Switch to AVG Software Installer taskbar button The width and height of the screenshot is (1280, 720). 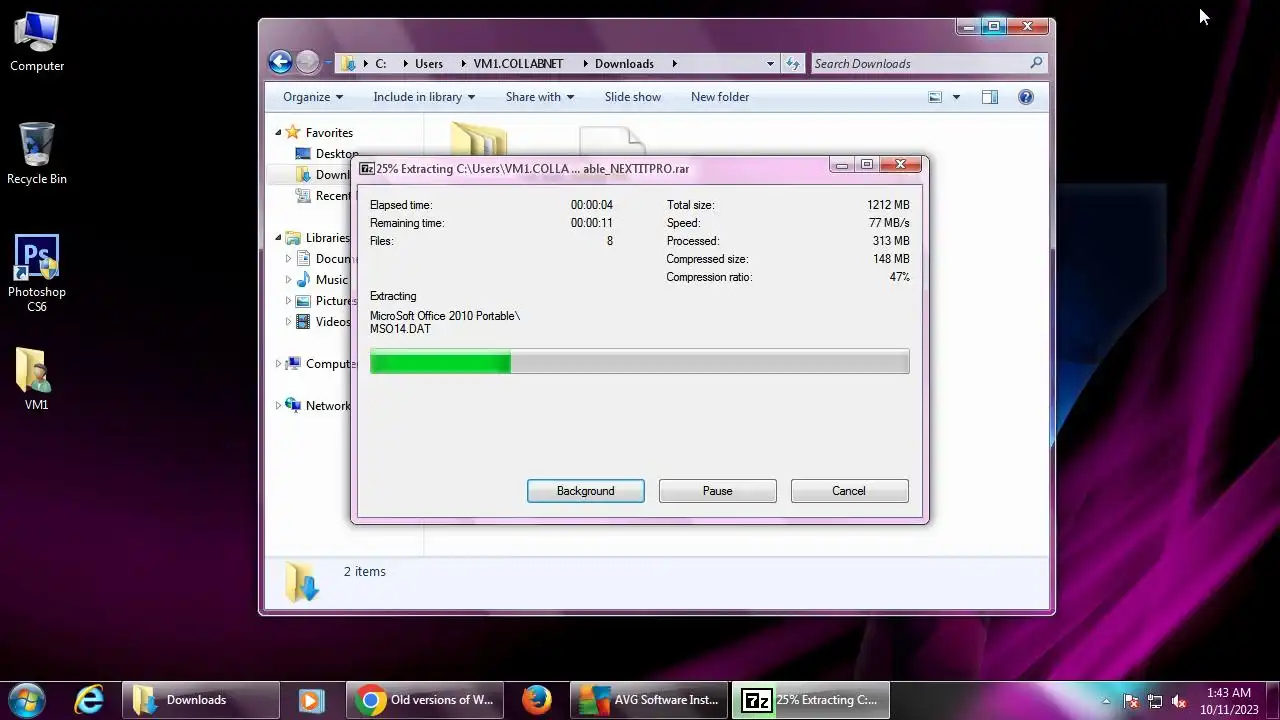(x=649, y=700)
